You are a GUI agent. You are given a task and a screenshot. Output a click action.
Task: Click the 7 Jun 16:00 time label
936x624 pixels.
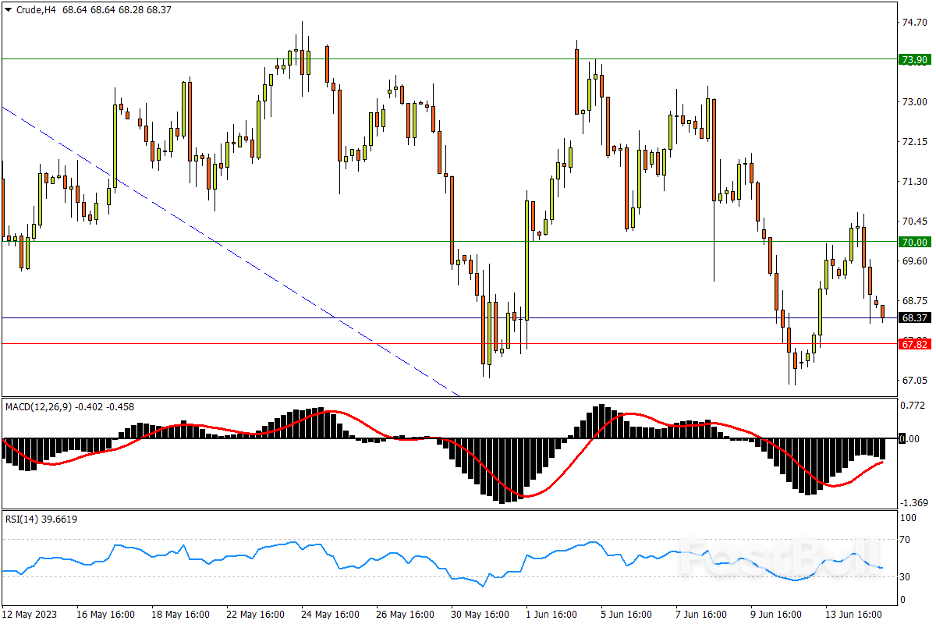(701, 614)
